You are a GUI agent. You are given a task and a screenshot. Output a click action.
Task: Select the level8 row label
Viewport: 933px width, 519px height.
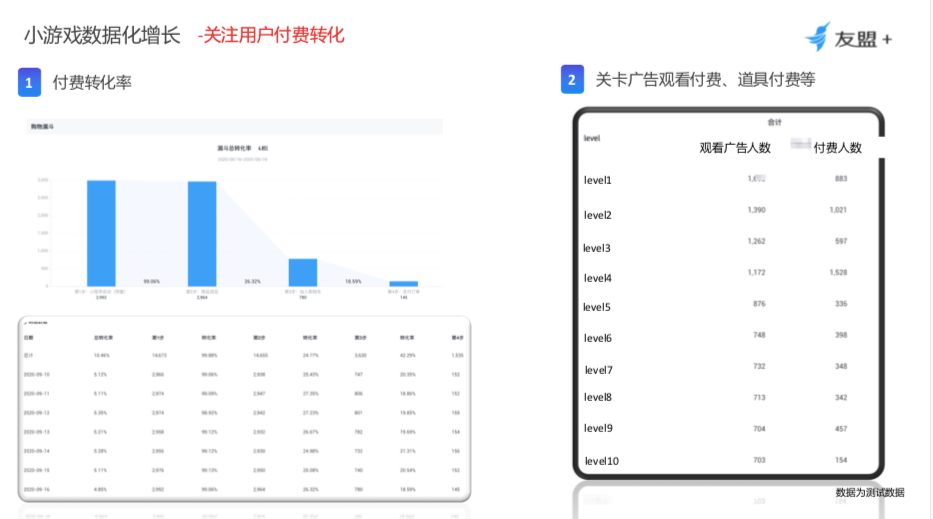click(x=597, y=397)
